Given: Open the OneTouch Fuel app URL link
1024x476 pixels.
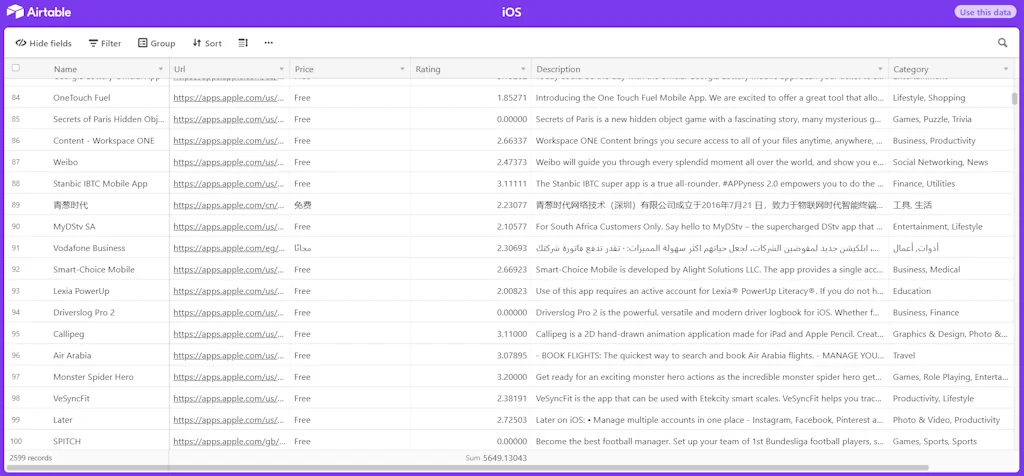Looking at the screenshot, I should coord(229,98).
